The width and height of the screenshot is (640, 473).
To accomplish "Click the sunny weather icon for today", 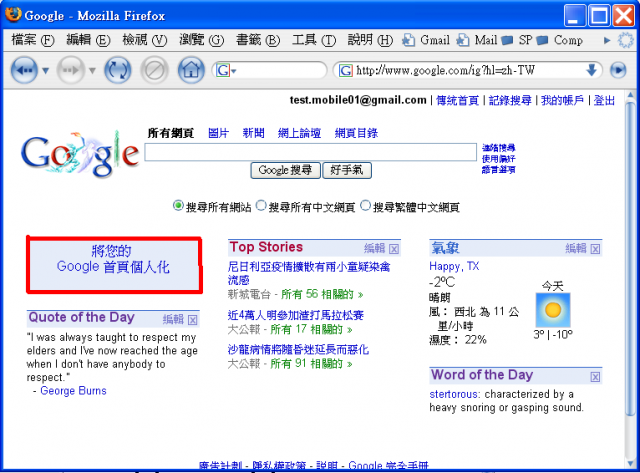I will tap(553, 310).
